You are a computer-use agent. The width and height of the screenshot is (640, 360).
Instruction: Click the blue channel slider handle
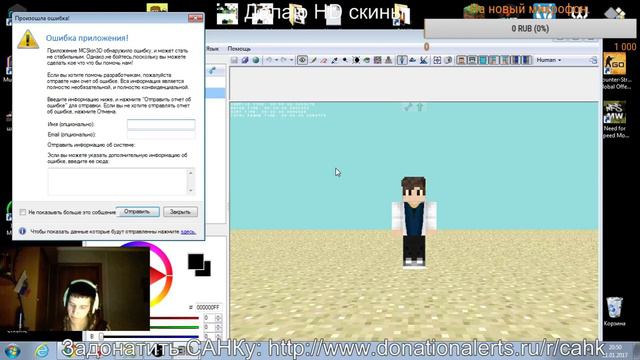(x=101, y=336)
